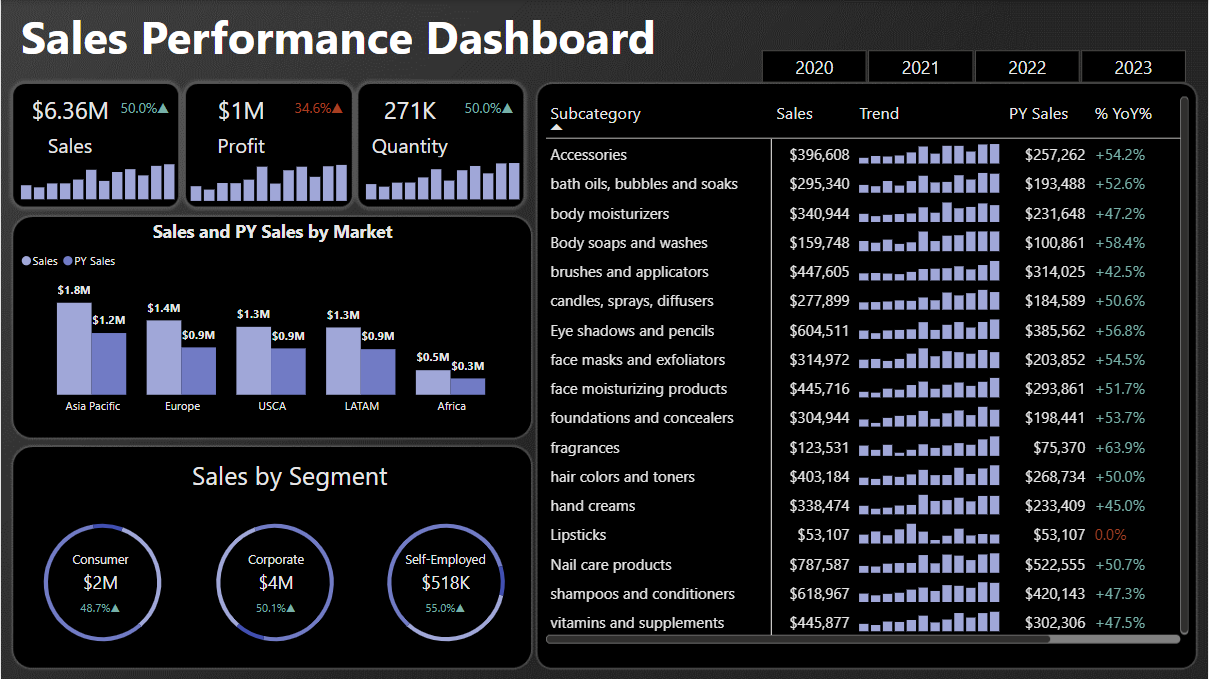The height and width of the screenshot is (679, 1209).
Task: Click the Sales and PY Sales by Market title
Action: (272, 232)
